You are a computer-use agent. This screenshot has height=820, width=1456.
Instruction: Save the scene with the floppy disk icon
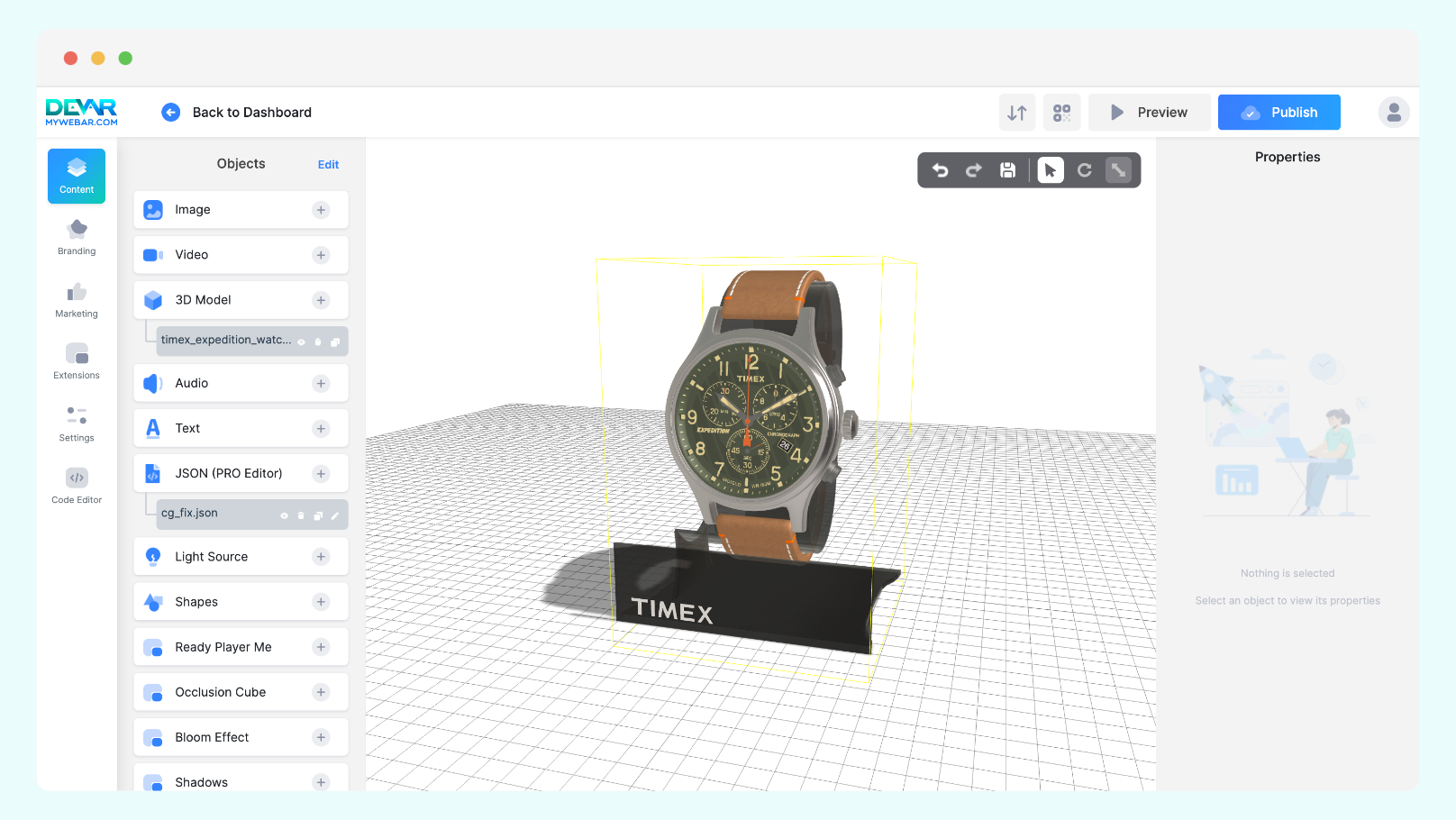[1008, 170]
